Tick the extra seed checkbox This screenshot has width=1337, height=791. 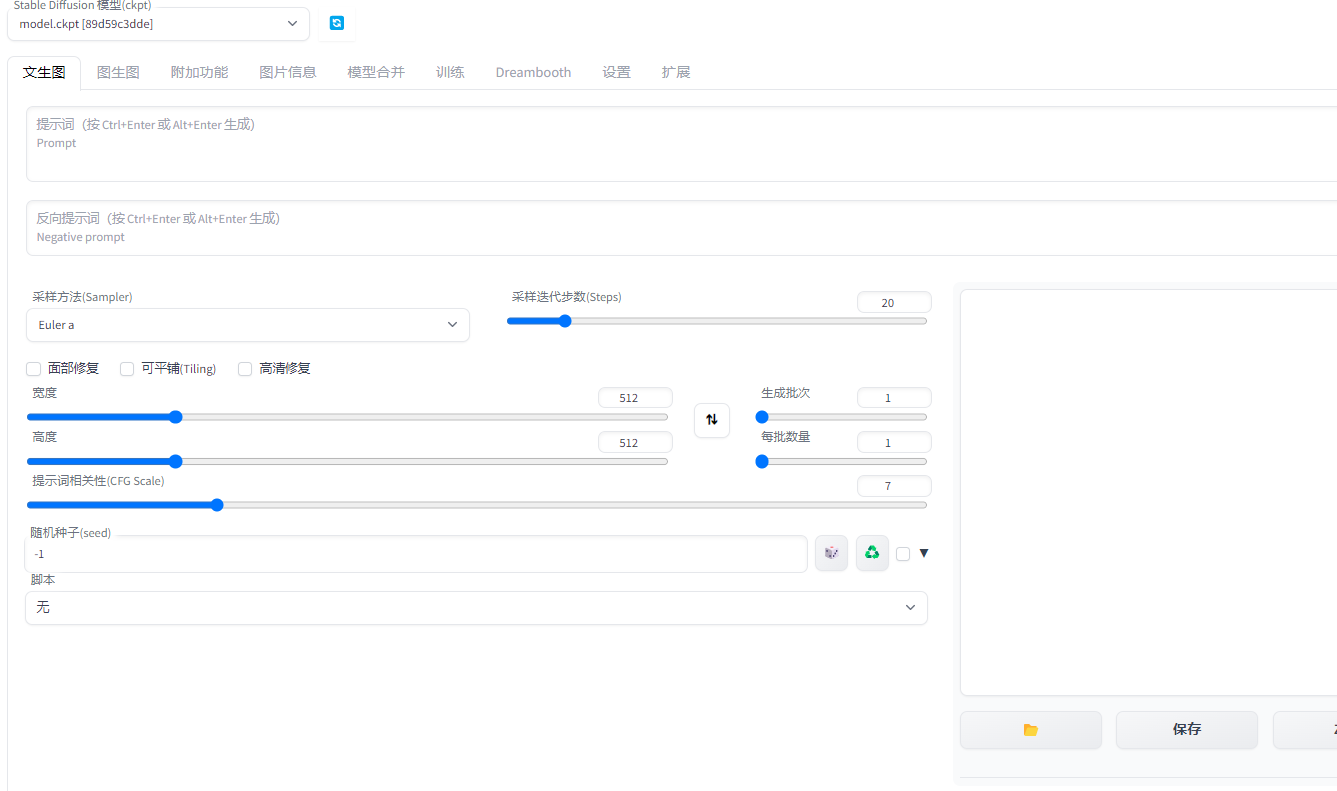tap(903, 554)
